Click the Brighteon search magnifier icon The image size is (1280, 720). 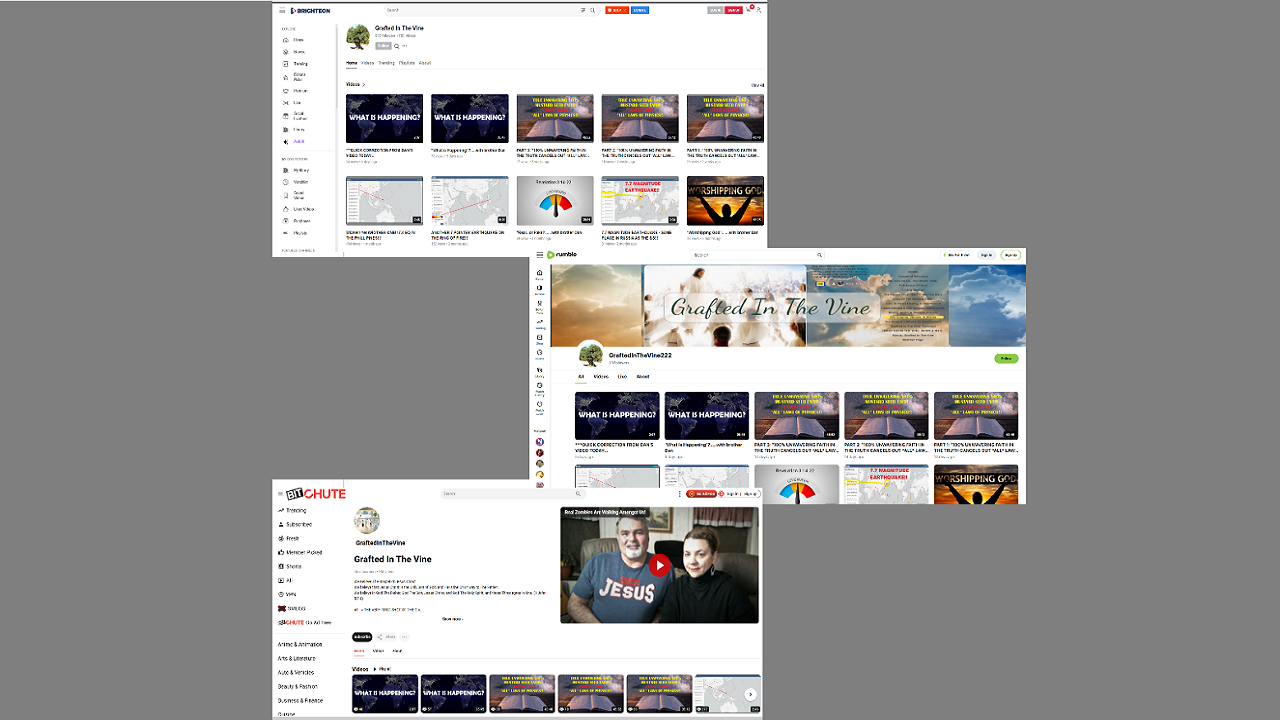coord(592,10)
